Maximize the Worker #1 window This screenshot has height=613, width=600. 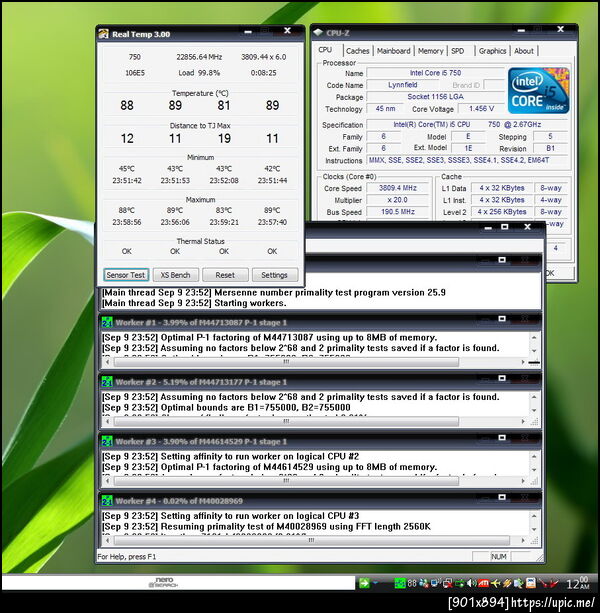[x=502, y=319]
